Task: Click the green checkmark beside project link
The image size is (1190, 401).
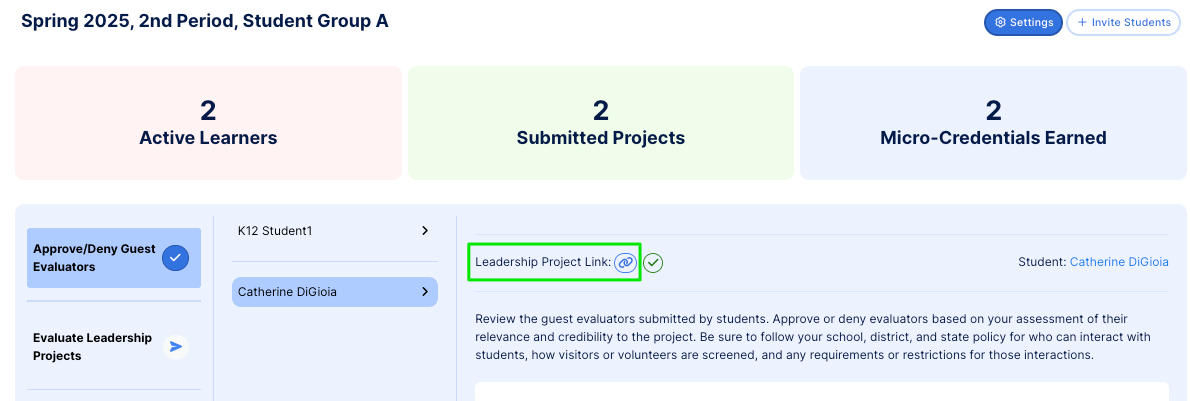Action: [x=653, y=262]
